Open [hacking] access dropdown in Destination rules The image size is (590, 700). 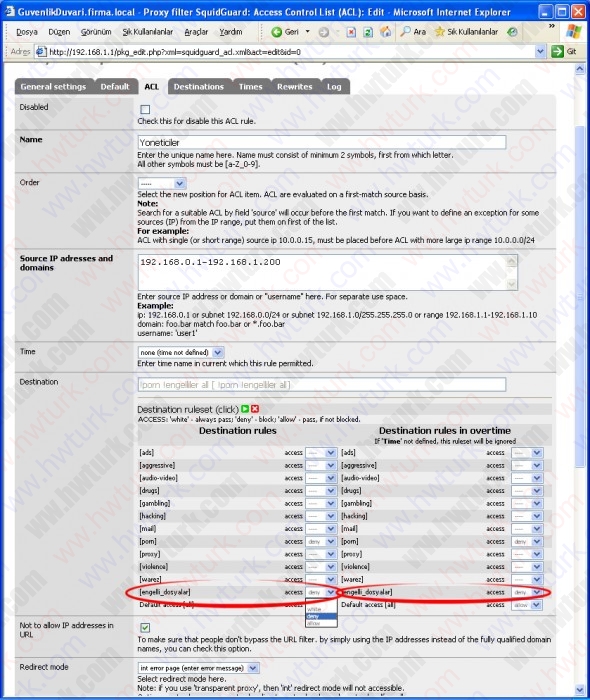tap(321, 516)
